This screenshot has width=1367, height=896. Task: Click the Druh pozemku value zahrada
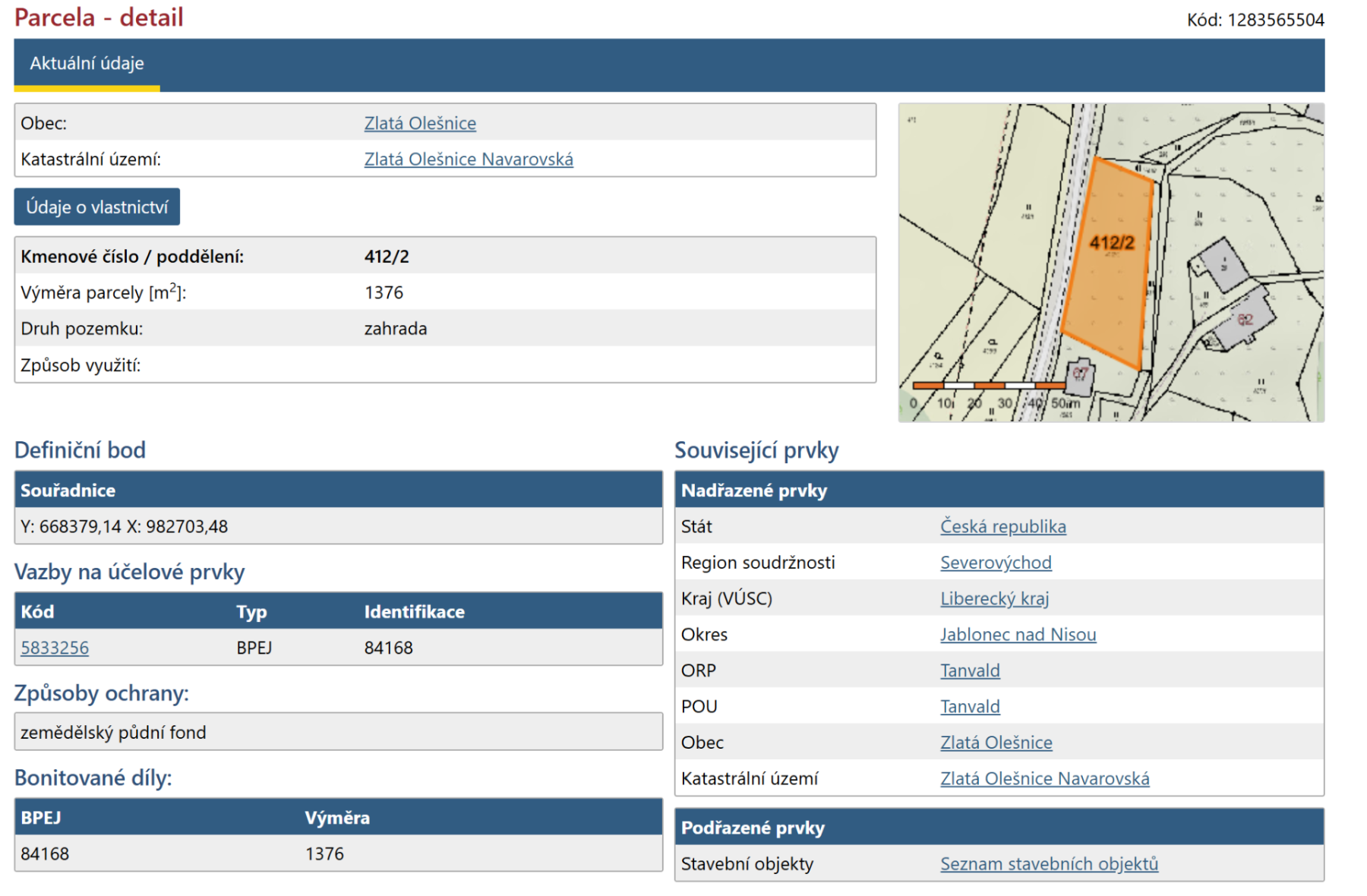396,329
